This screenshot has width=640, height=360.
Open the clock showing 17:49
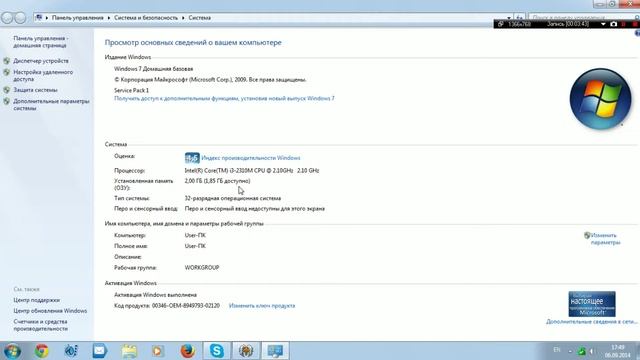[x=618, y=351]
